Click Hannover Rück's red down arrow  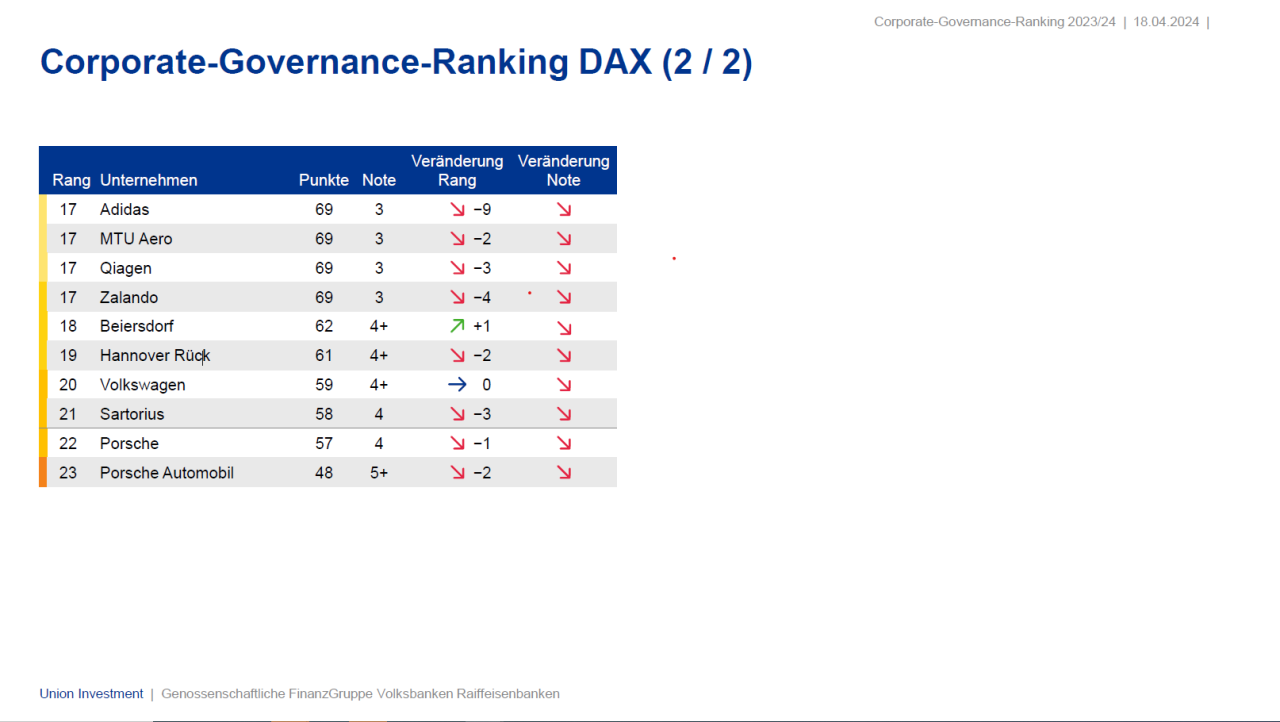[x=456, y=355]
